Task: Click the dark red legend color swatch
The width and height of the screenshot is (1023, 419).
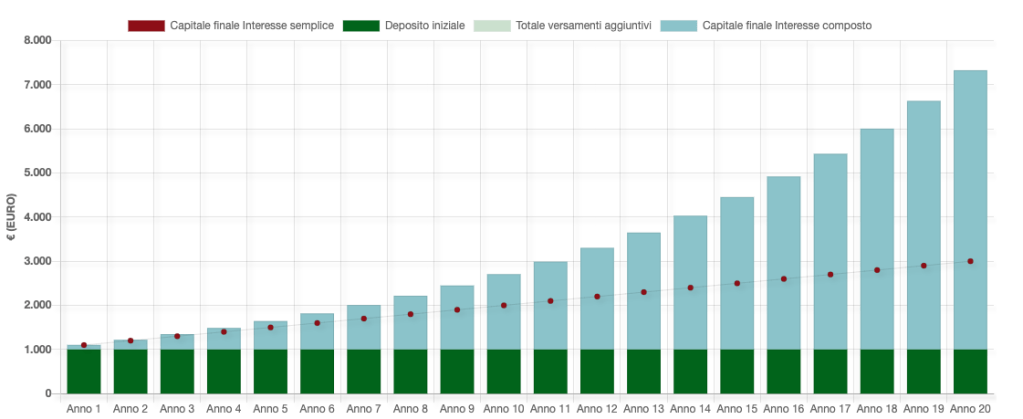Action: click(x=146, y=25)
